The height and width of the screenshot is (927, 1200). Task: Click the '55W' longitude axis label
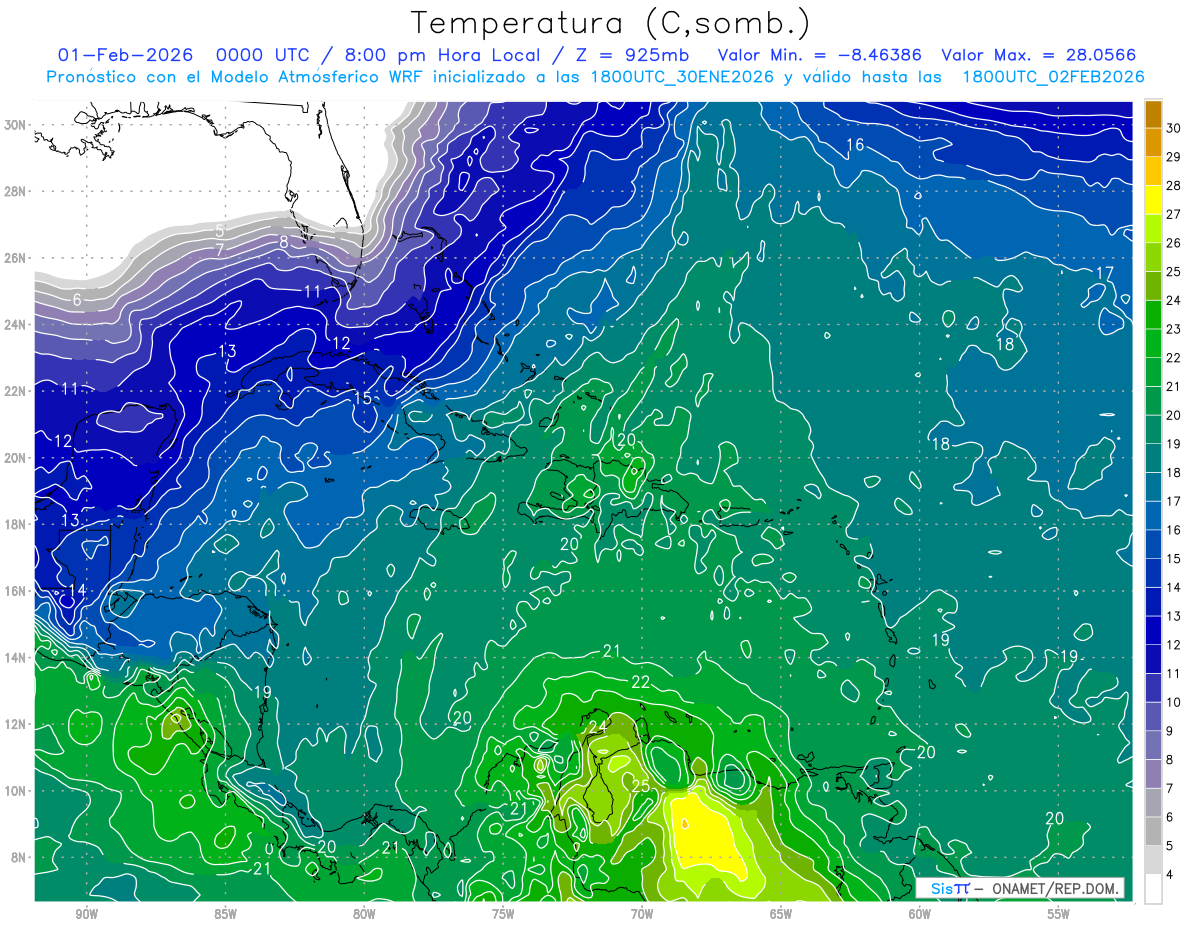click(1059, 914)
